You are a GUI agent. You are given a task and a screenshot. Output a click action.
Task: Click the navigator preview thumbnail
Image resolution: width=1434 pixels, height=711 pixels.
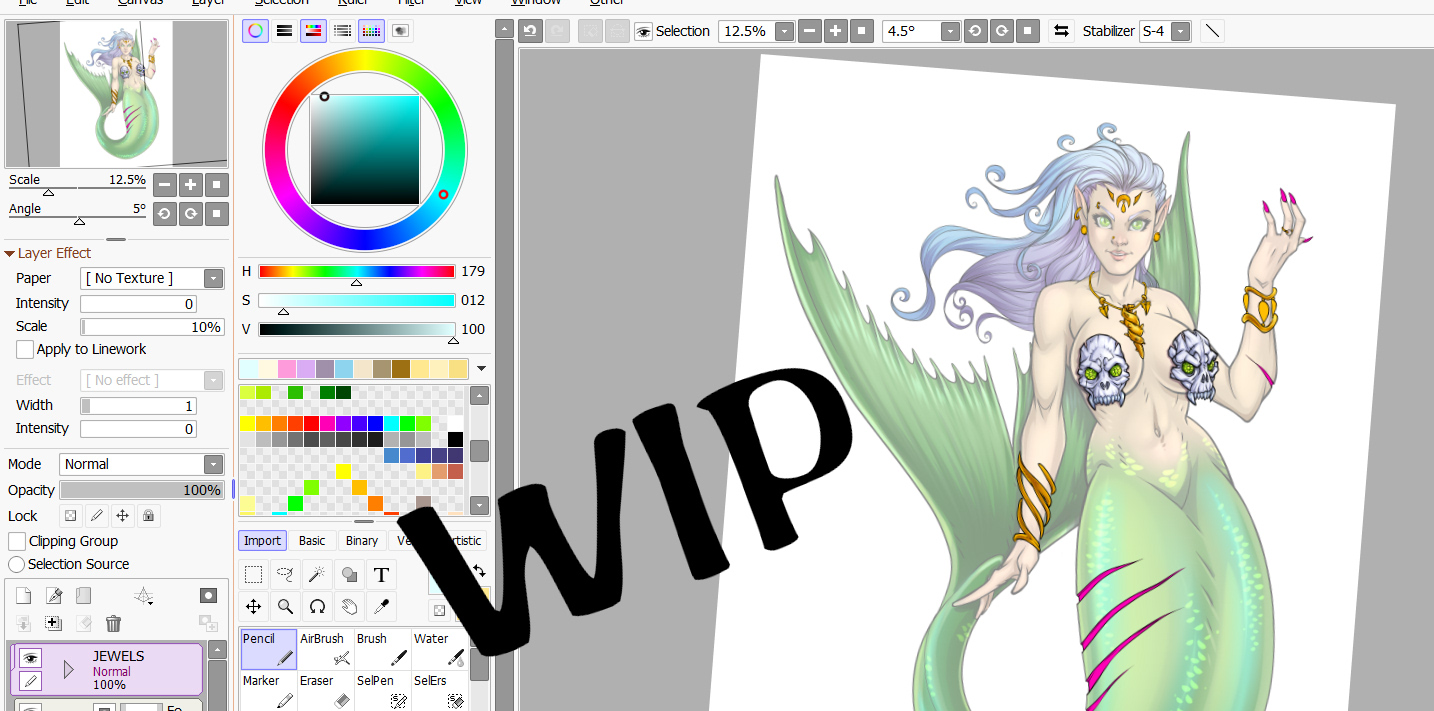(116, 94)
